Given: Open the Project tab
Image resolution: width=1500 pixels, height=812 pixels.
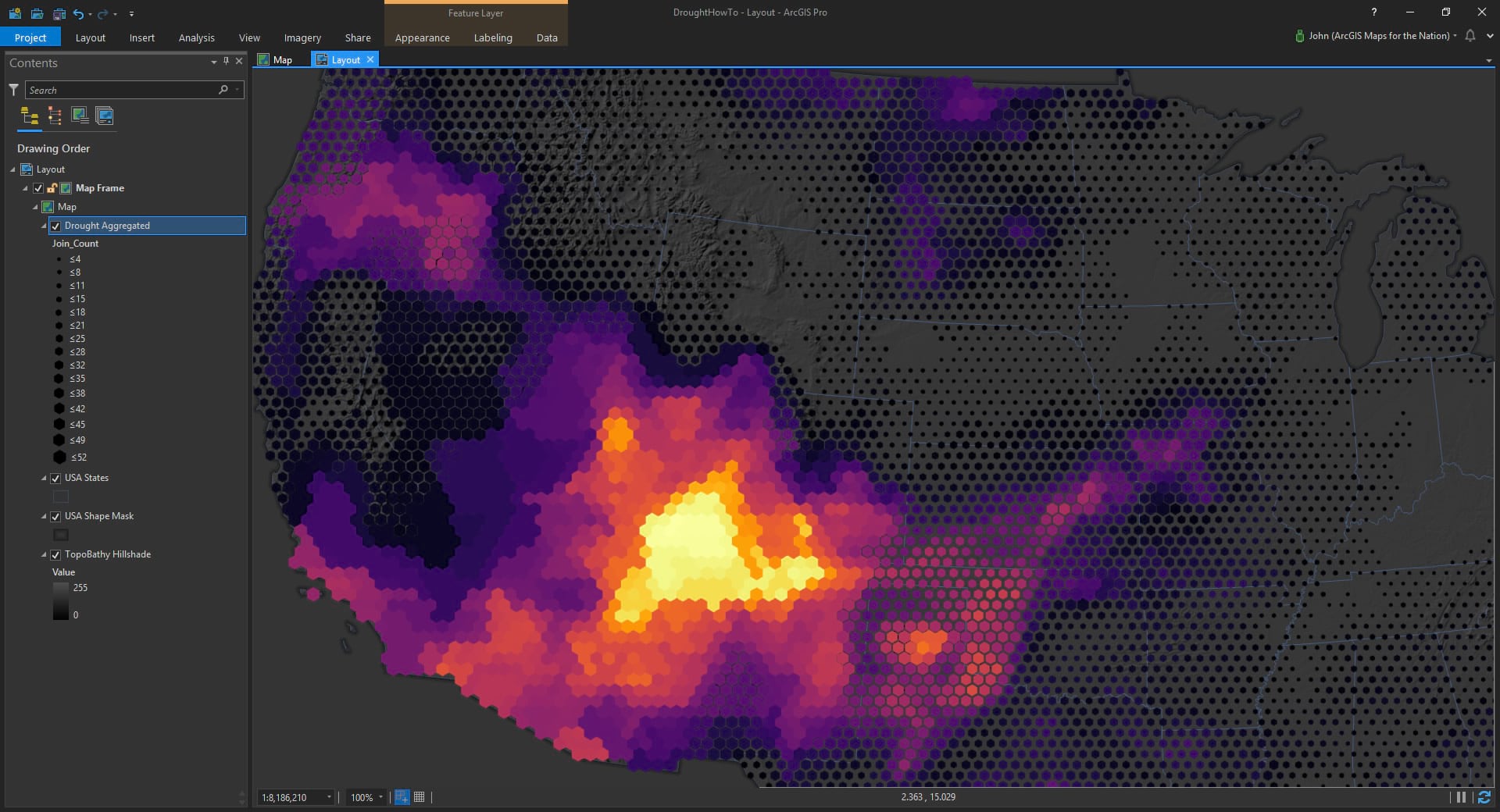Looking at the screenshot, I should pos(30,37).
